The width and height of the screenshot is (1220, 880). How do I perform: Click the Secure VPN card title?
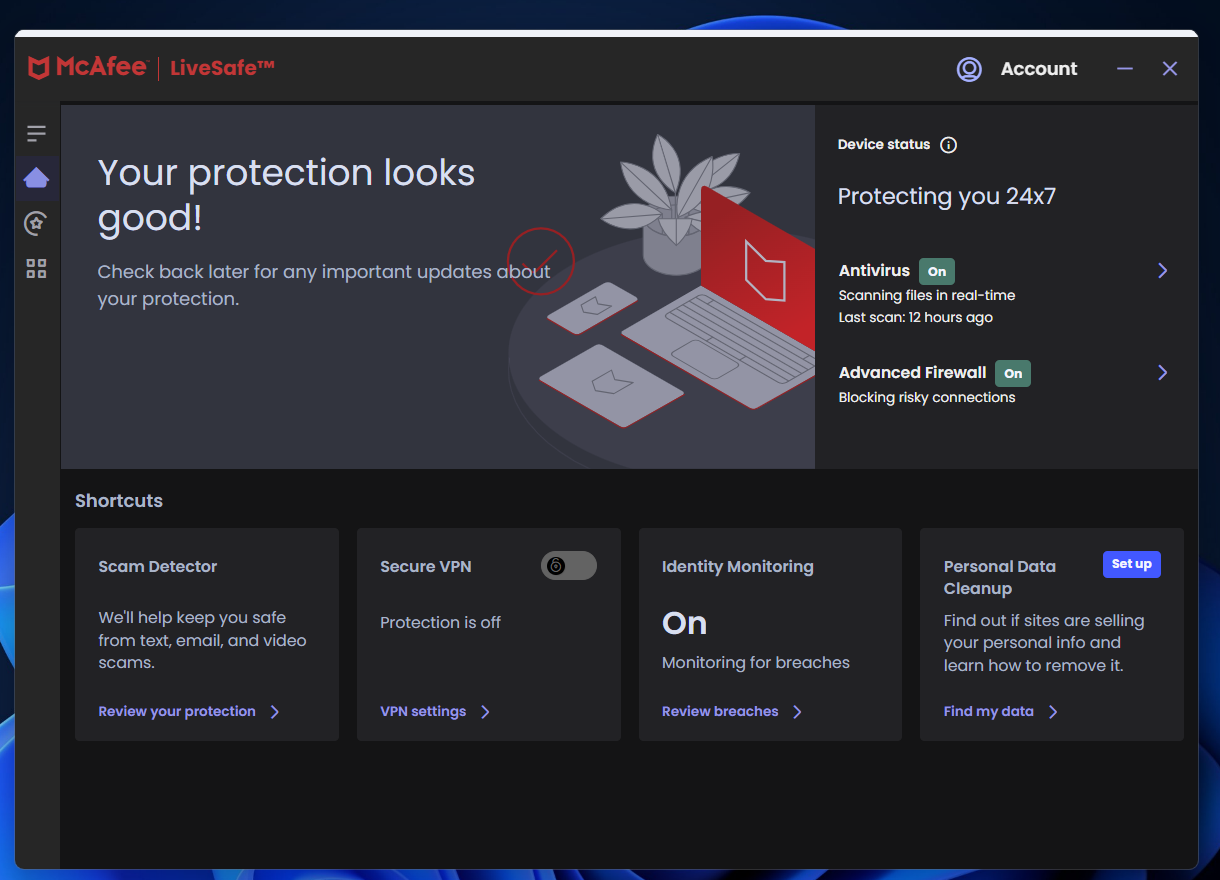pos(426,567)
